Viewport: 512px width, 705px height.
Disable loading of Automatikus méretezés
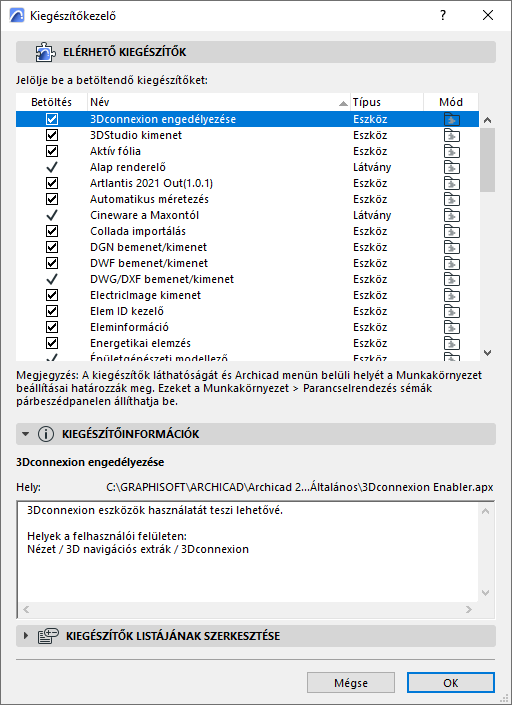[x=52, y=199]
